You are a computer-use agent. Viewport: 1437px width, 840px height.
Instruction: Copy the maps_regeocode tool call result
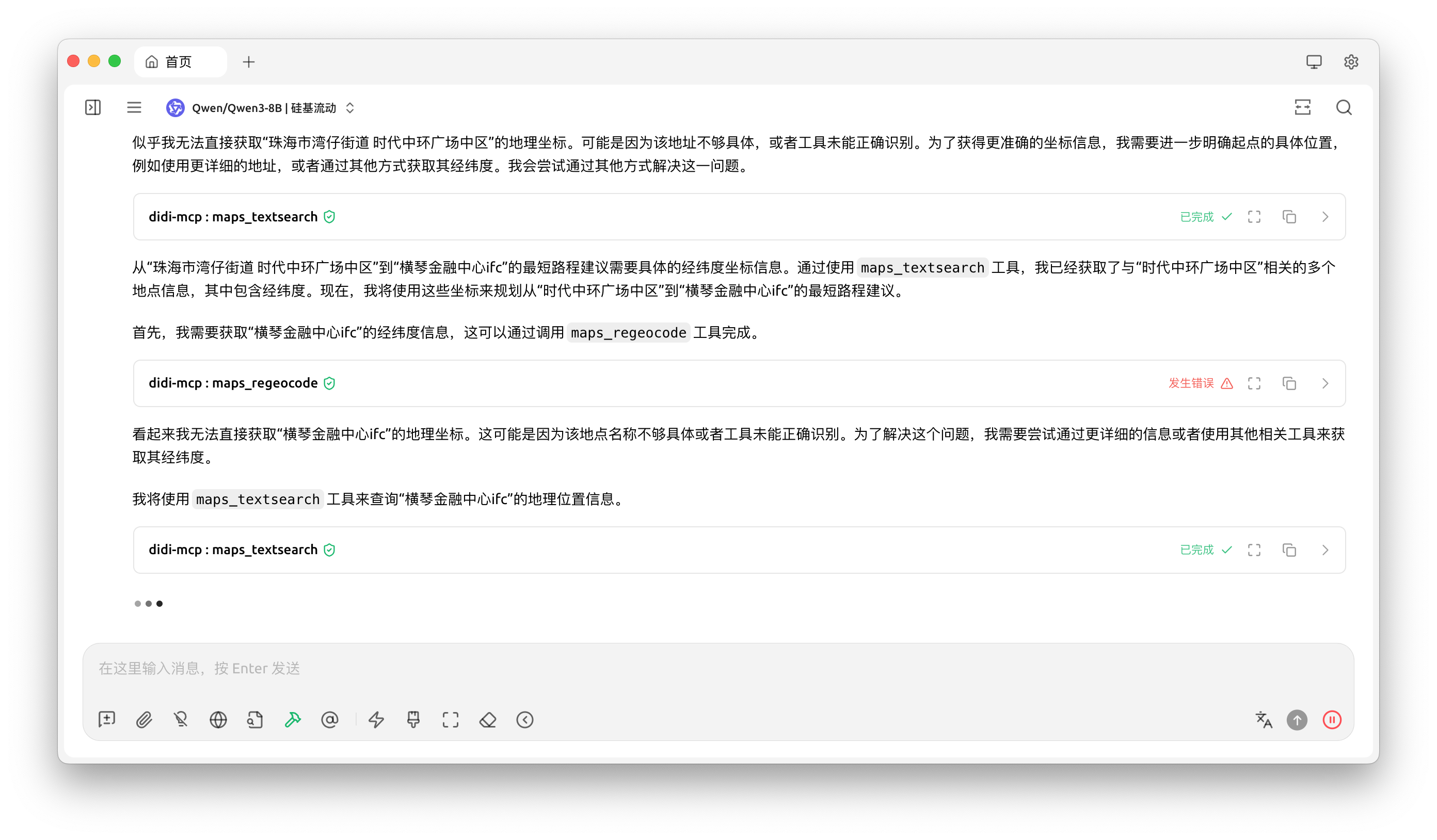click(1289, 383)
